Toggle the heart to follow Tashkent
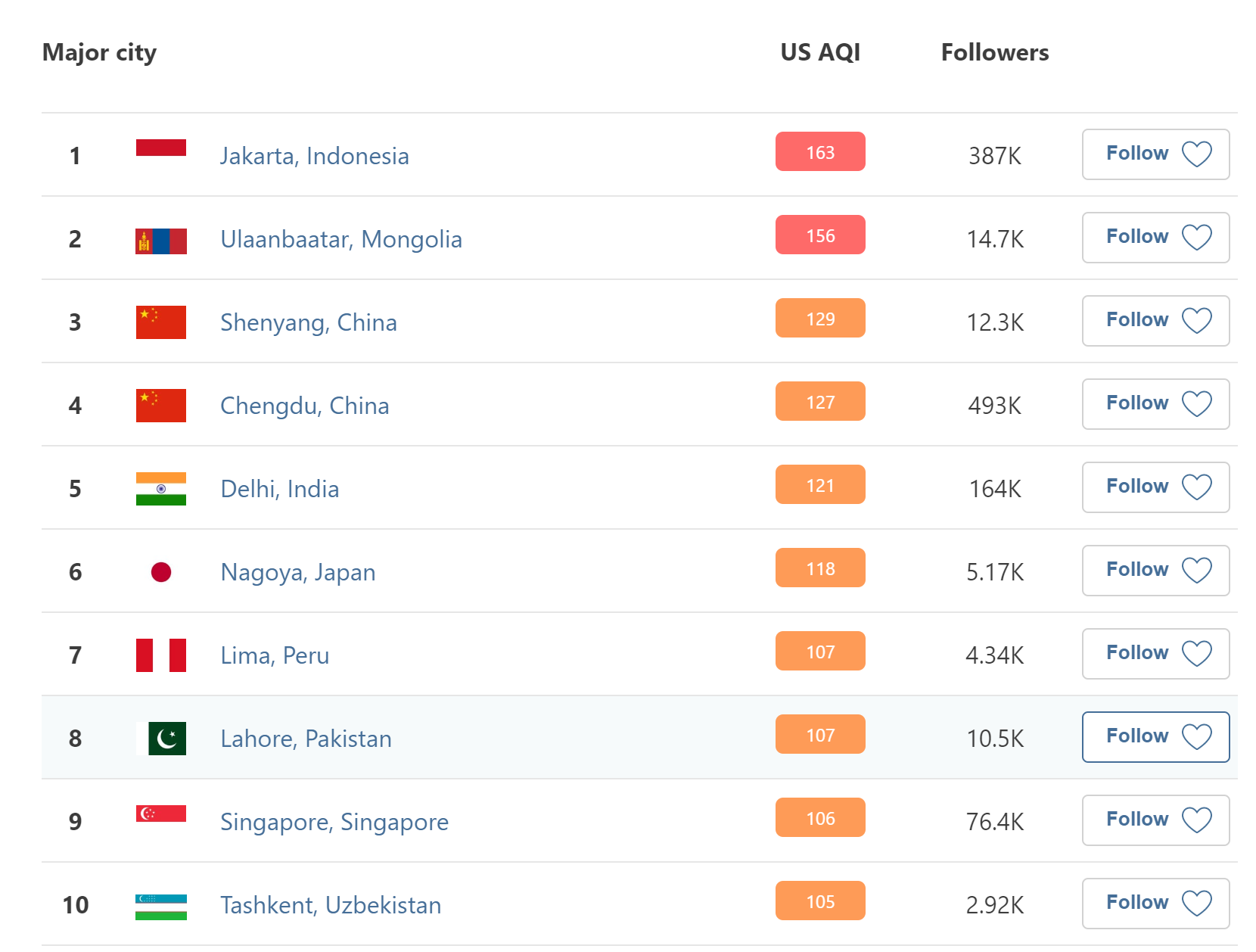 point(1197,904)
